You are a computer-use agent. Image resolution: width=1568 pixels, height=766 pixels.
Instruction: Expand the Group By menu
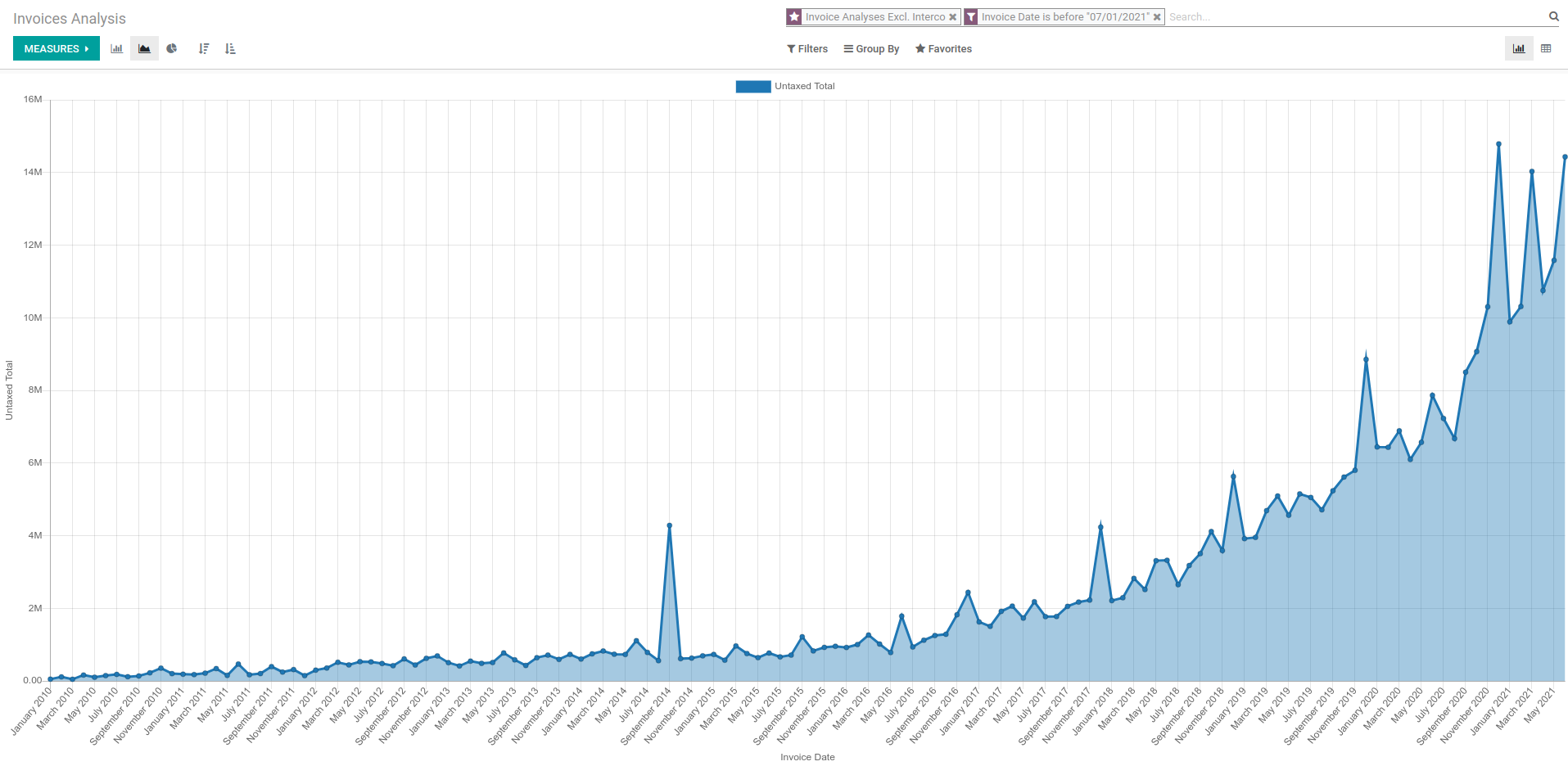(871, 49)
